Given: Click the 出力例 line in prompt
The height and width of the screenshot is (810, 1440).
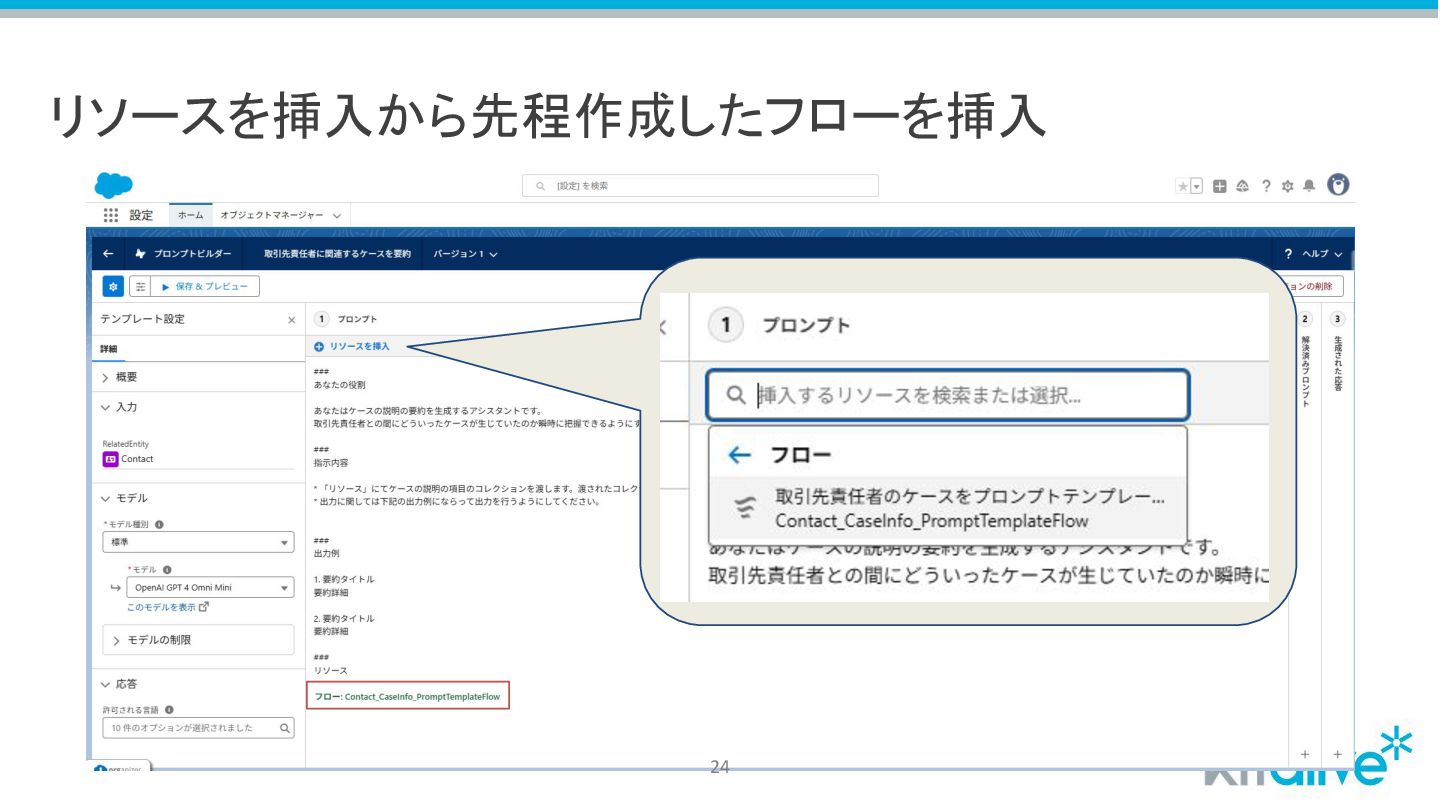Looking at the screenshot, I should coord(327,552).
